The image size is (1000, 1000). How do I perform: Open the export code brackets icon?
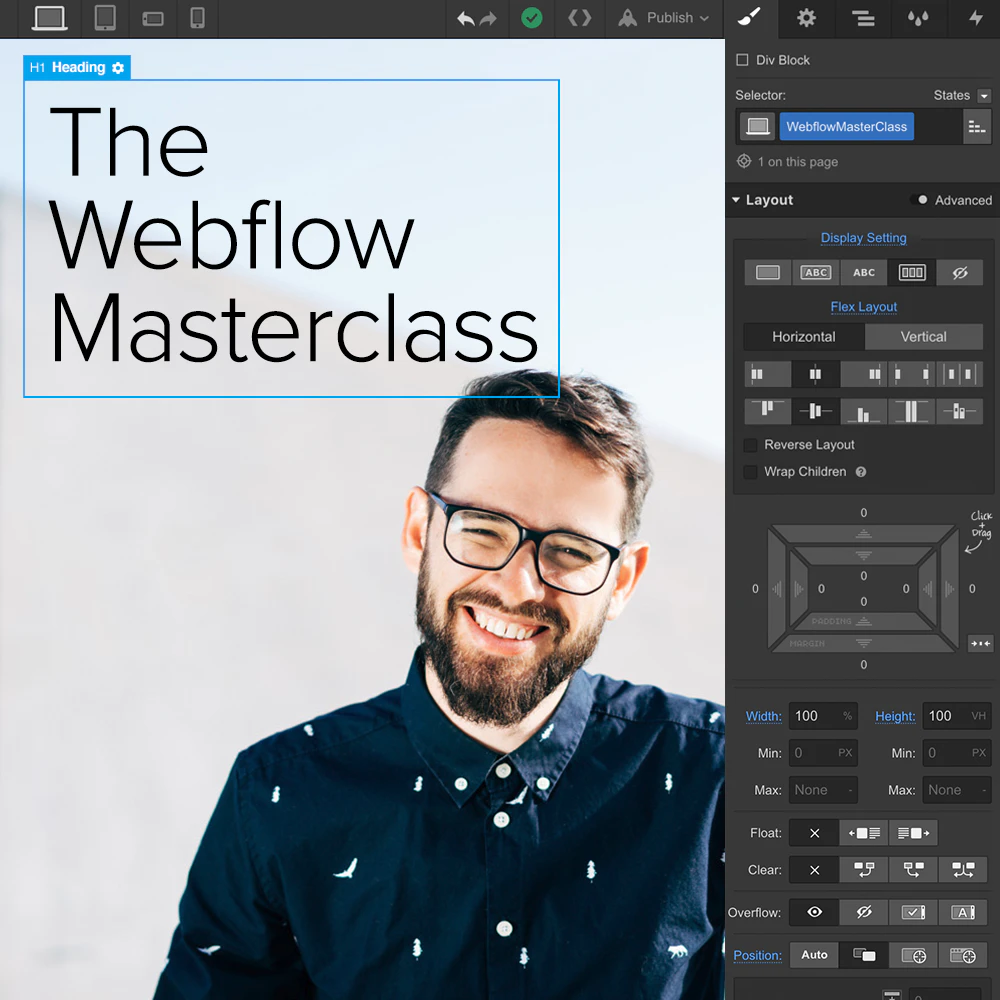579,18
